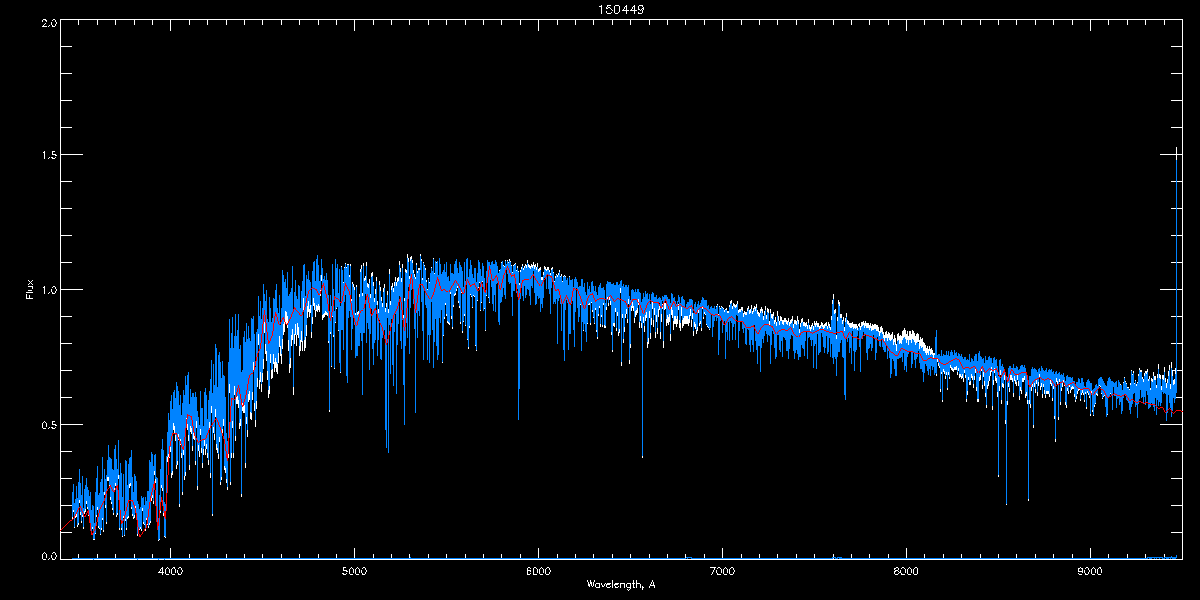Pick the deep absorption line bottom near 5200
This screenshot has height=600, width=1200.
tap(387, 450)
